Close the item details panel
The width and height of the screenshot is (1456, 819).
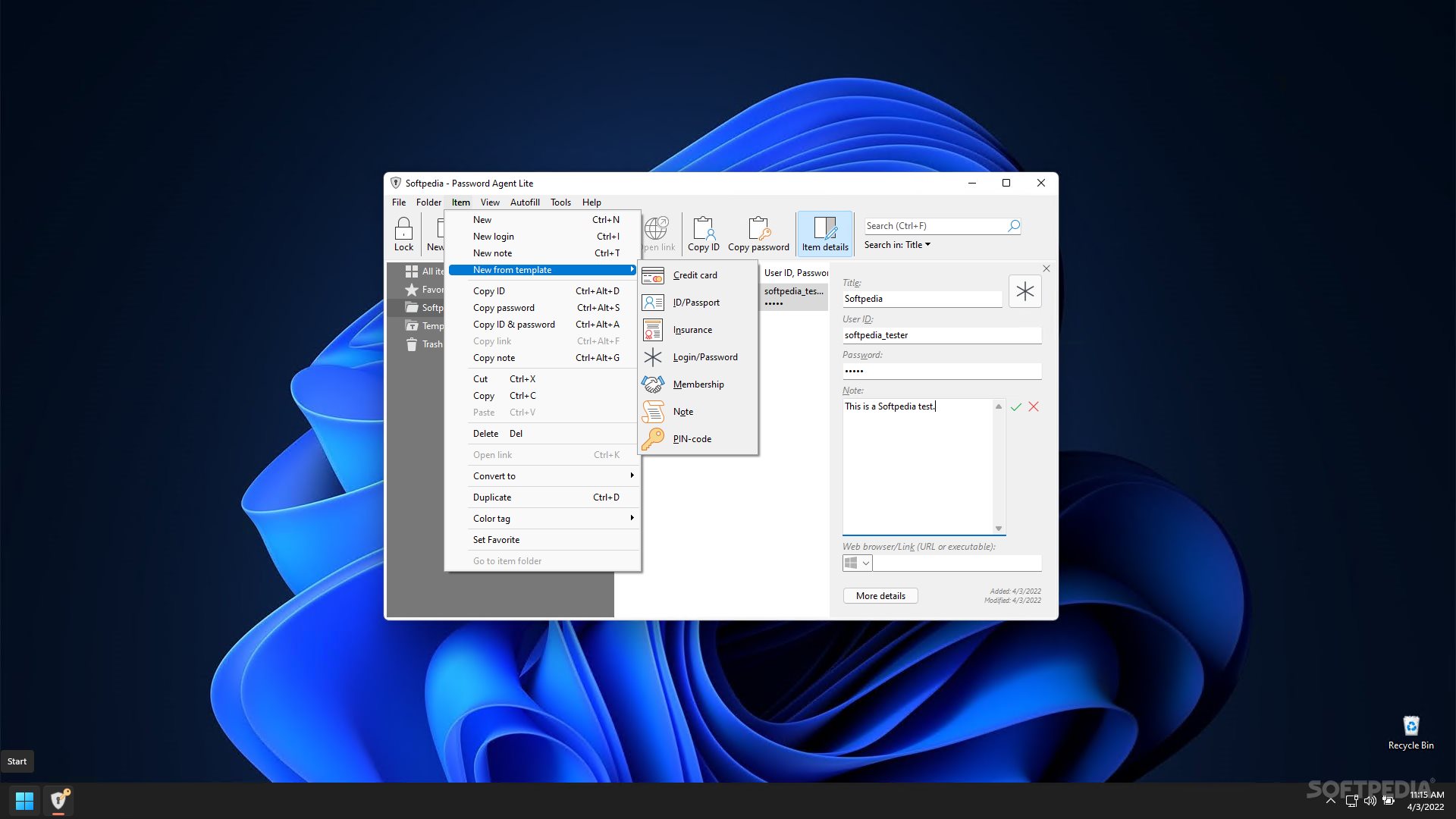click(1046, 268)
